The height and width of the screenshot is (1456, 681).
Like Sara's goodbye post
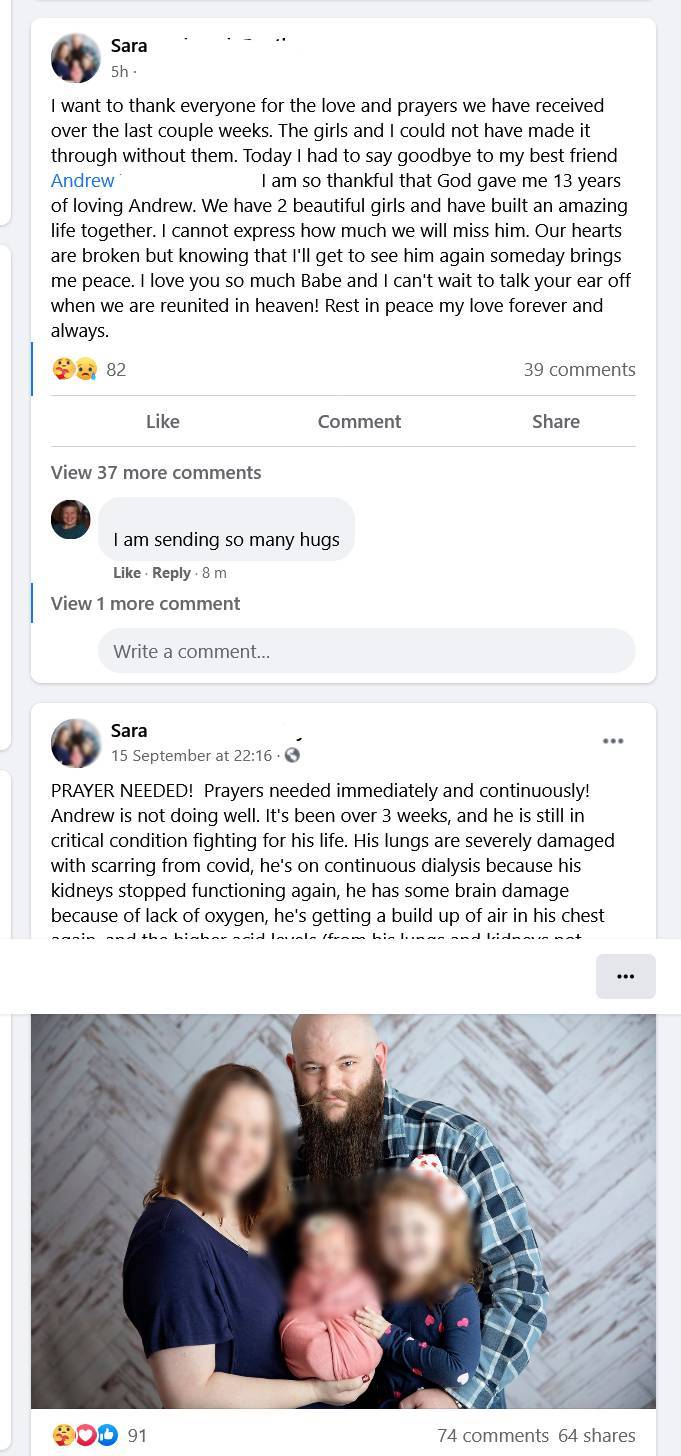(163, 421)
